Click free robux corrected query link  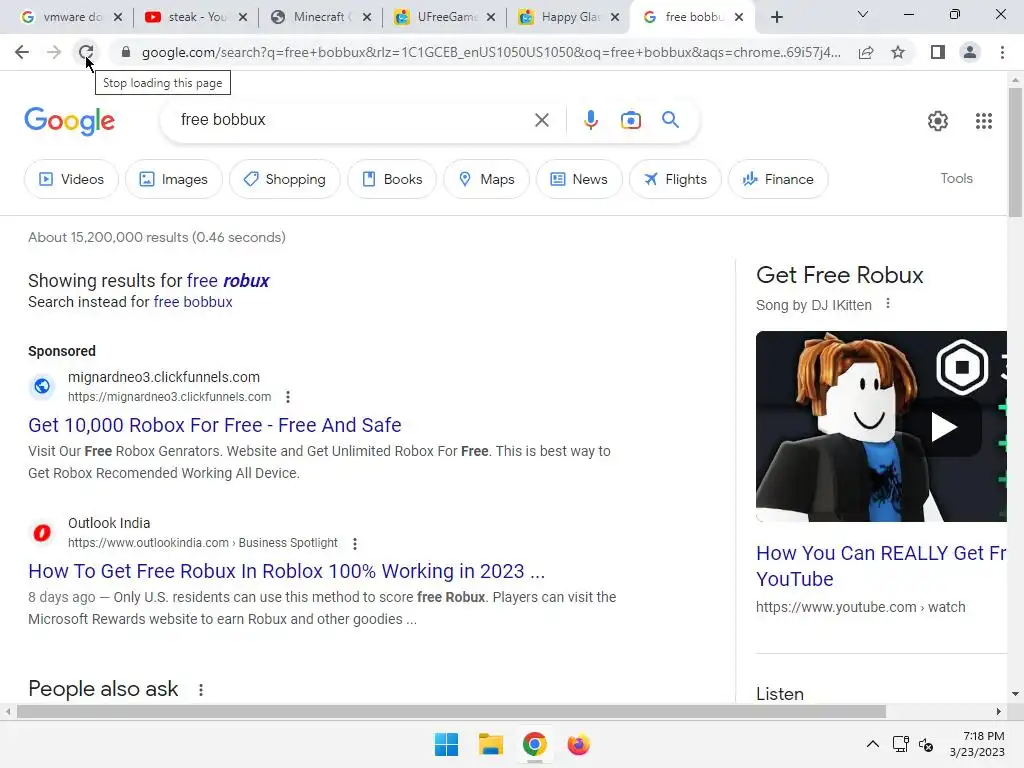(228, 281)
